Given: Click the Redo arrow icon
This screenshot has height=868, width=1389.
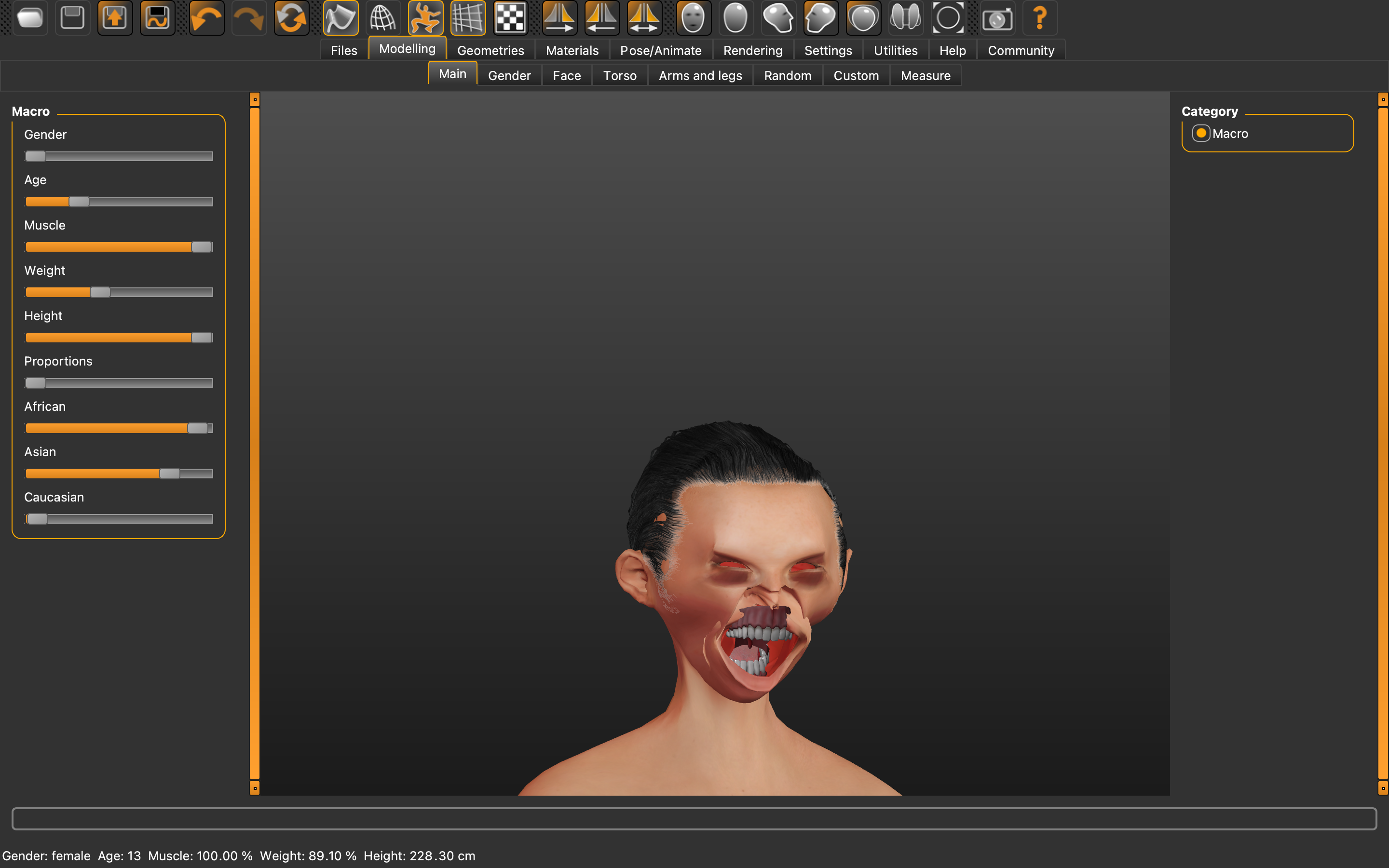Looking at the screenshot, I should (x=248, y=18).
